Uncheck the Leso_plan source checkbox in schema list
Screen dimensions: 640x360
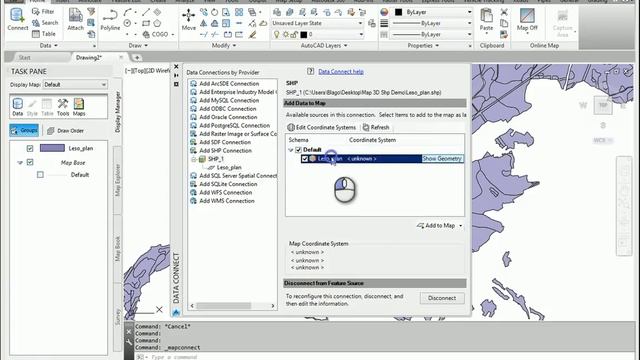304,159
